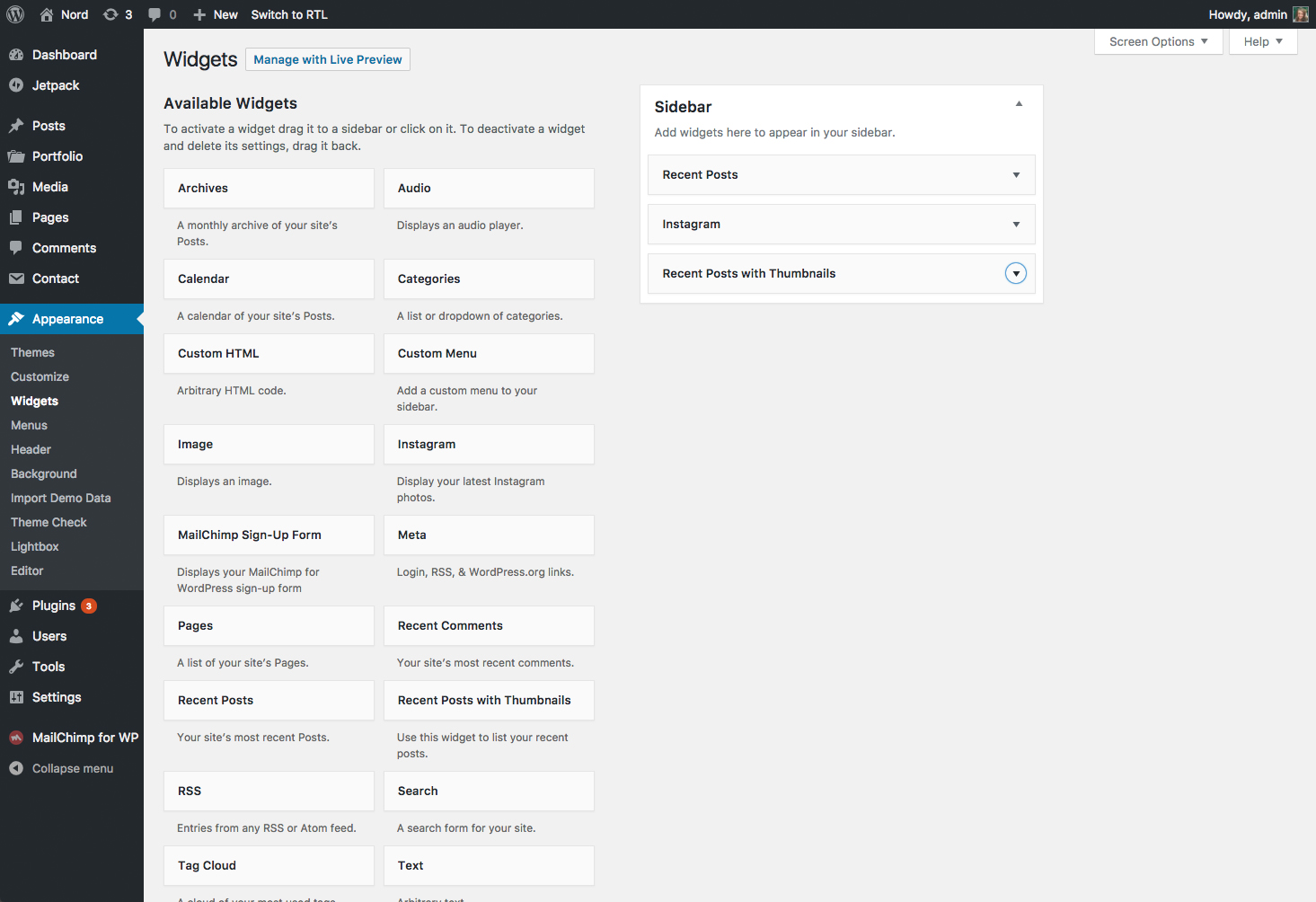Click the Media icon in the menu
1316x902 pixels.
(16, 187)
